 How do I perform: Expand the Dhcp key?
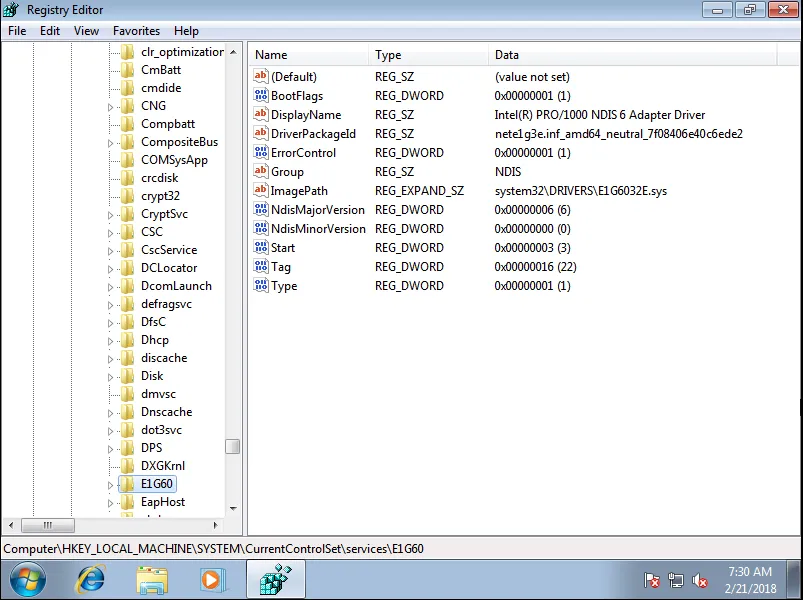[110, 341]
